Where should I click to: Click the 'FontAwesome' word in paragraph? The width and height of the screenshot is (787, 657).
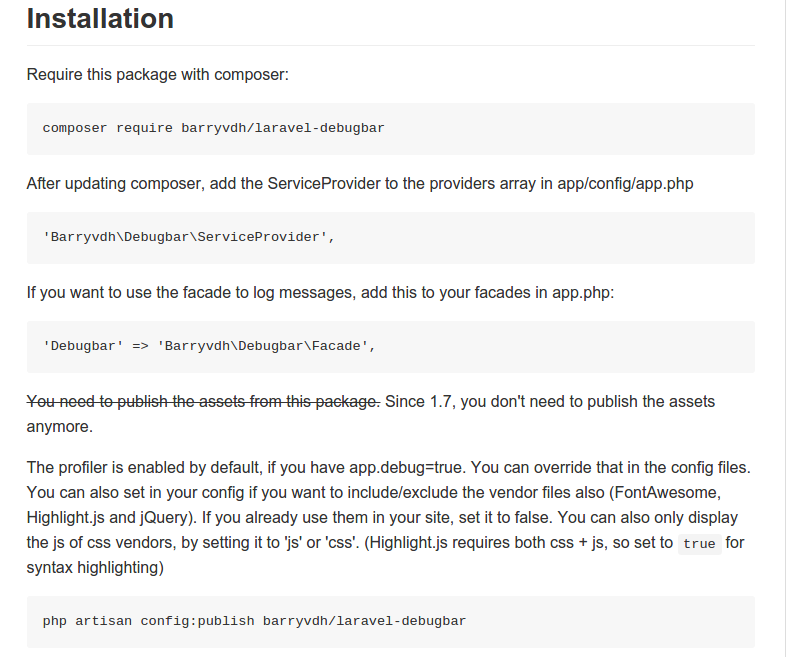667,492
